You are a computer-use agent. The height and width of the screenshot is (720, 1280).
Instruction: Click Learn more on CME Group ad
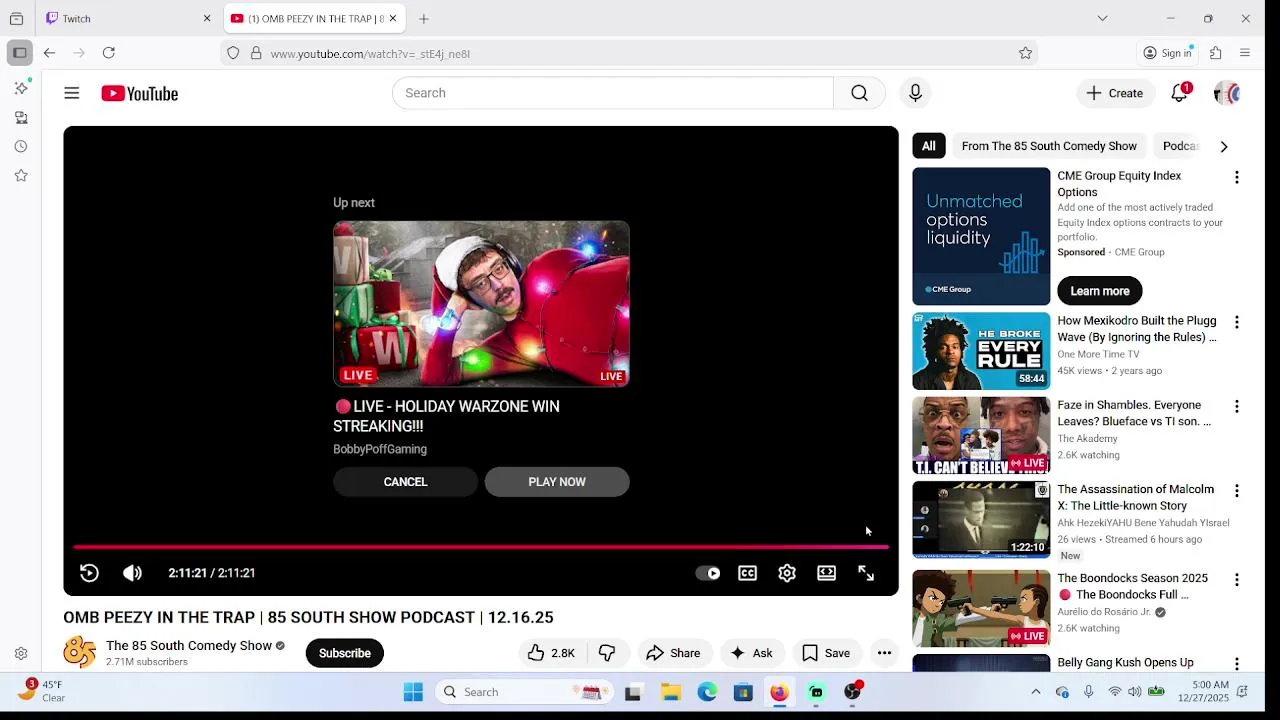point(1100,291)
